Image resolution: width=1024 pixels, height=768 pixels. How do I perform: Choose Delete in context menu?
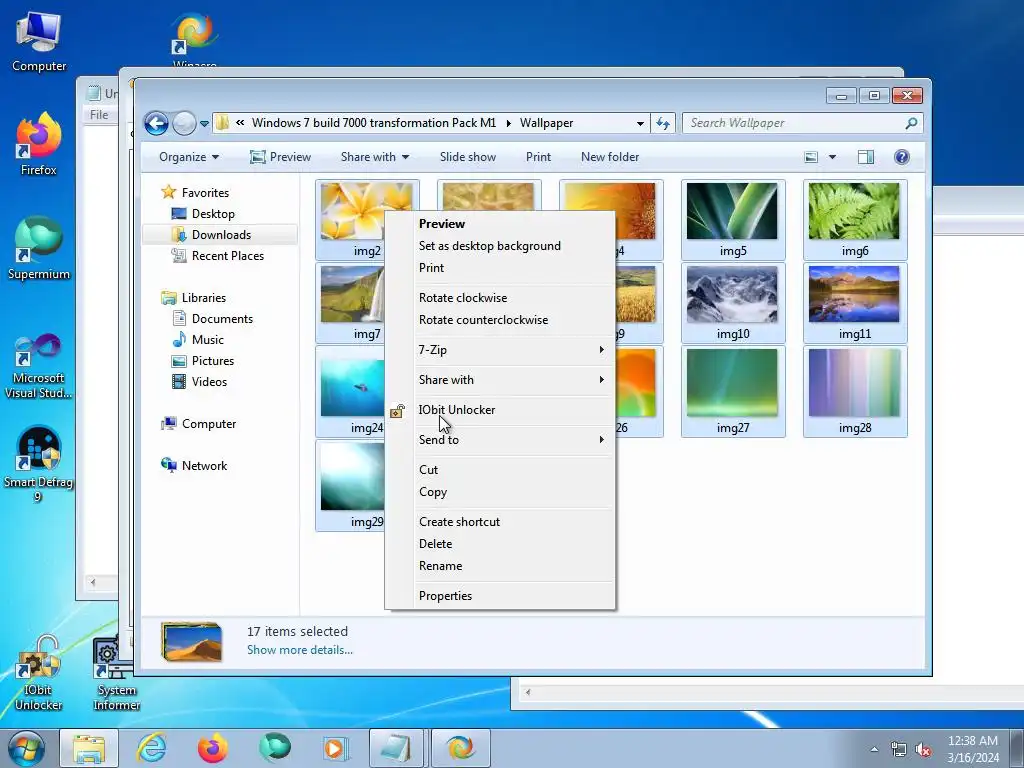[500, 544]
